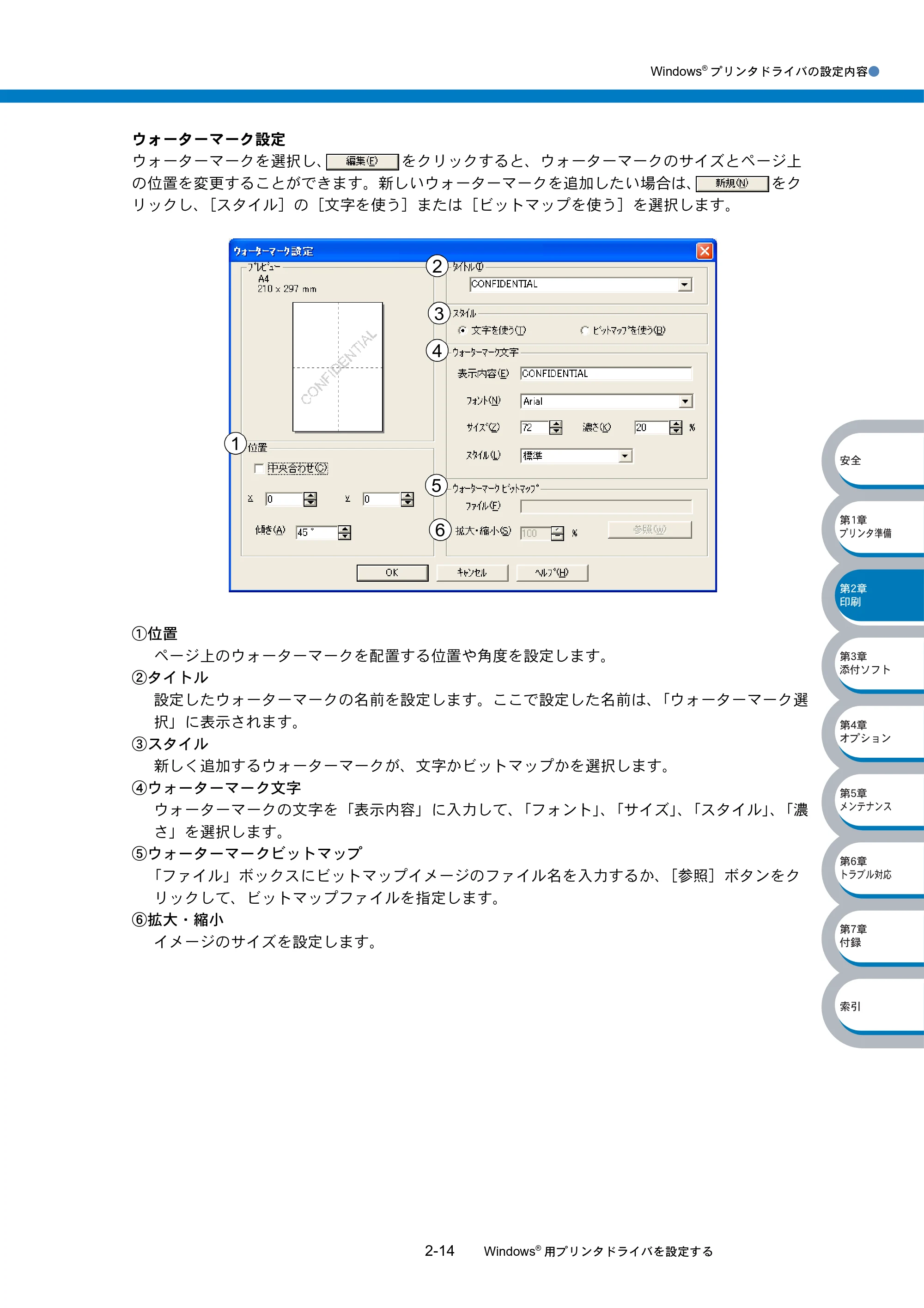Viewport: 924px width, 1308px height.
Task: Confirm with the OK button
Action: click(393, 572)
